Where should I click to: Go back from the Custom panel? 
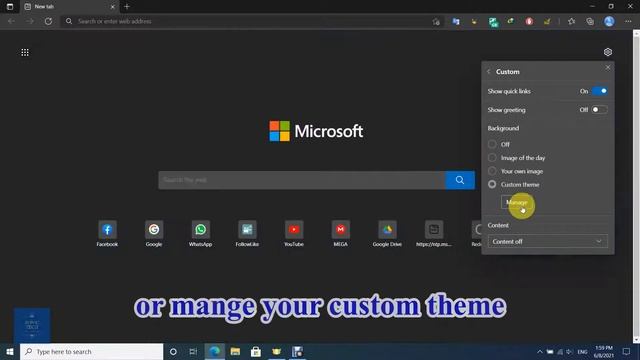pos(489,71)
